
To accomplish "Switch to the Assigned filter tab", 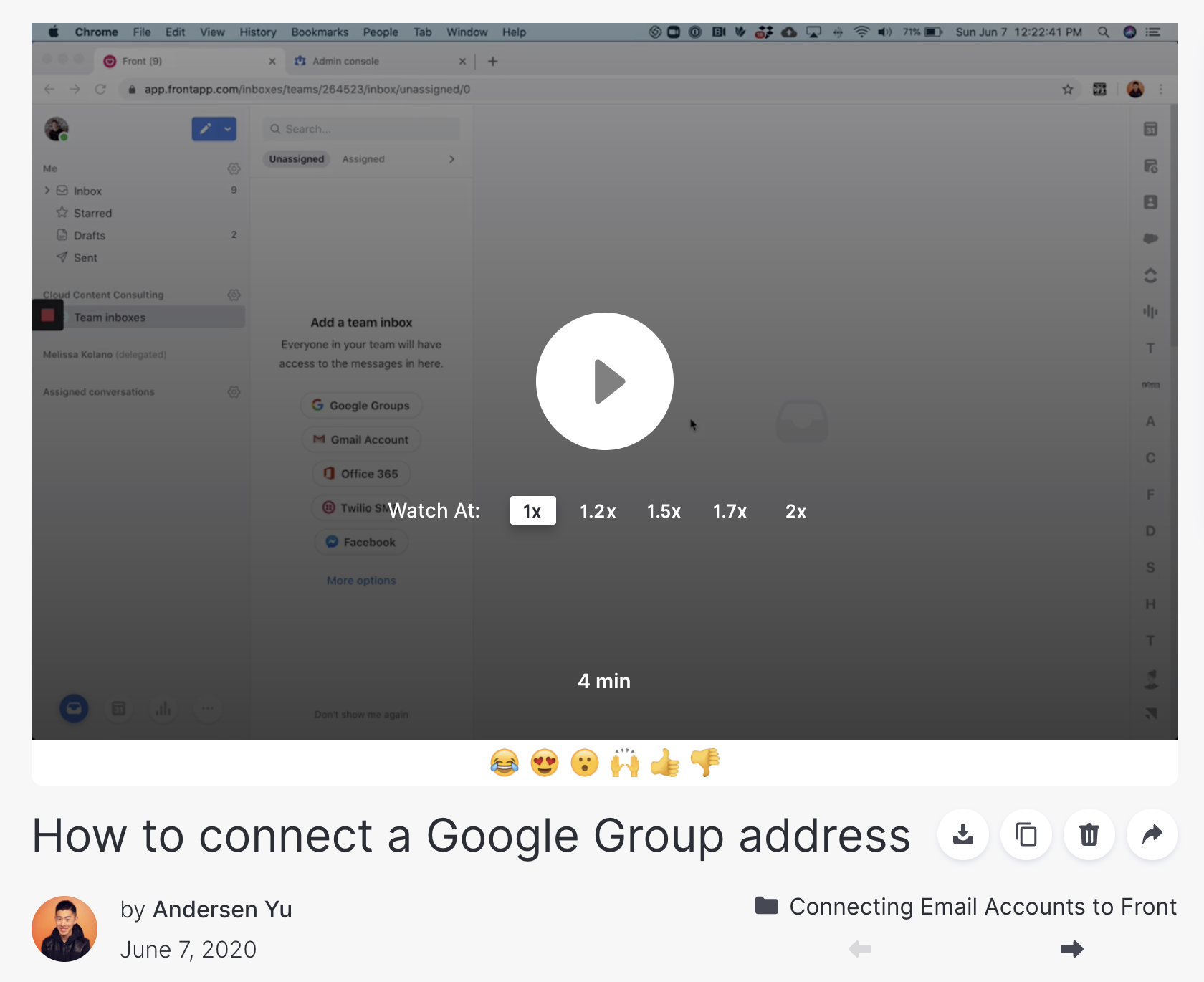I will click(363, 159).
